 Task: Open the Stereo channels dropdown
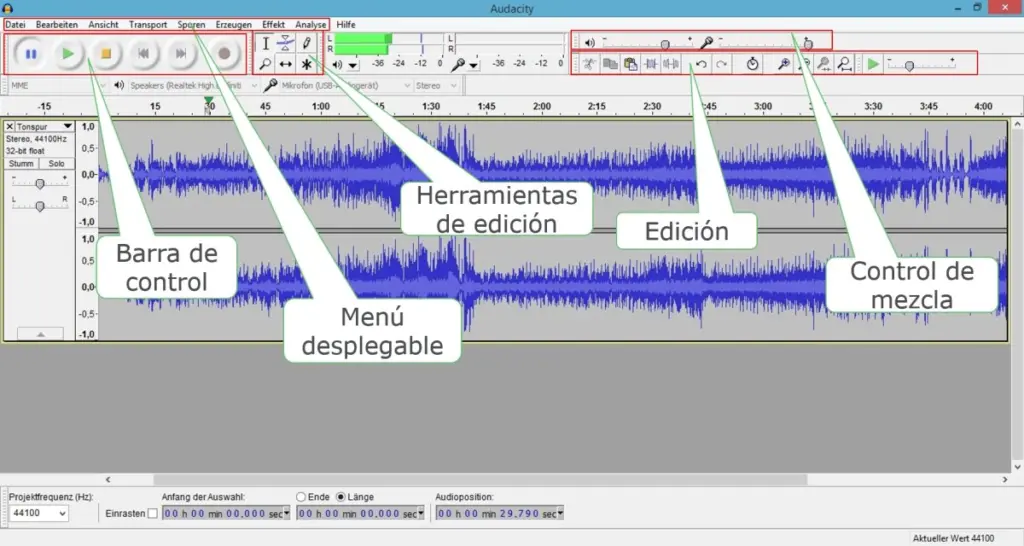437,86
